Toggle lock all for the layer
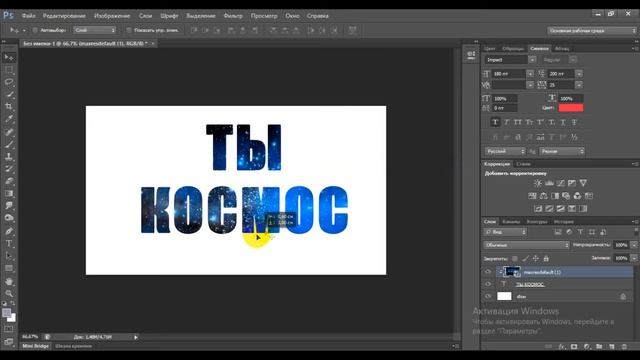The height and width of the screenshot is (360, 640). (x=546, y=258)
